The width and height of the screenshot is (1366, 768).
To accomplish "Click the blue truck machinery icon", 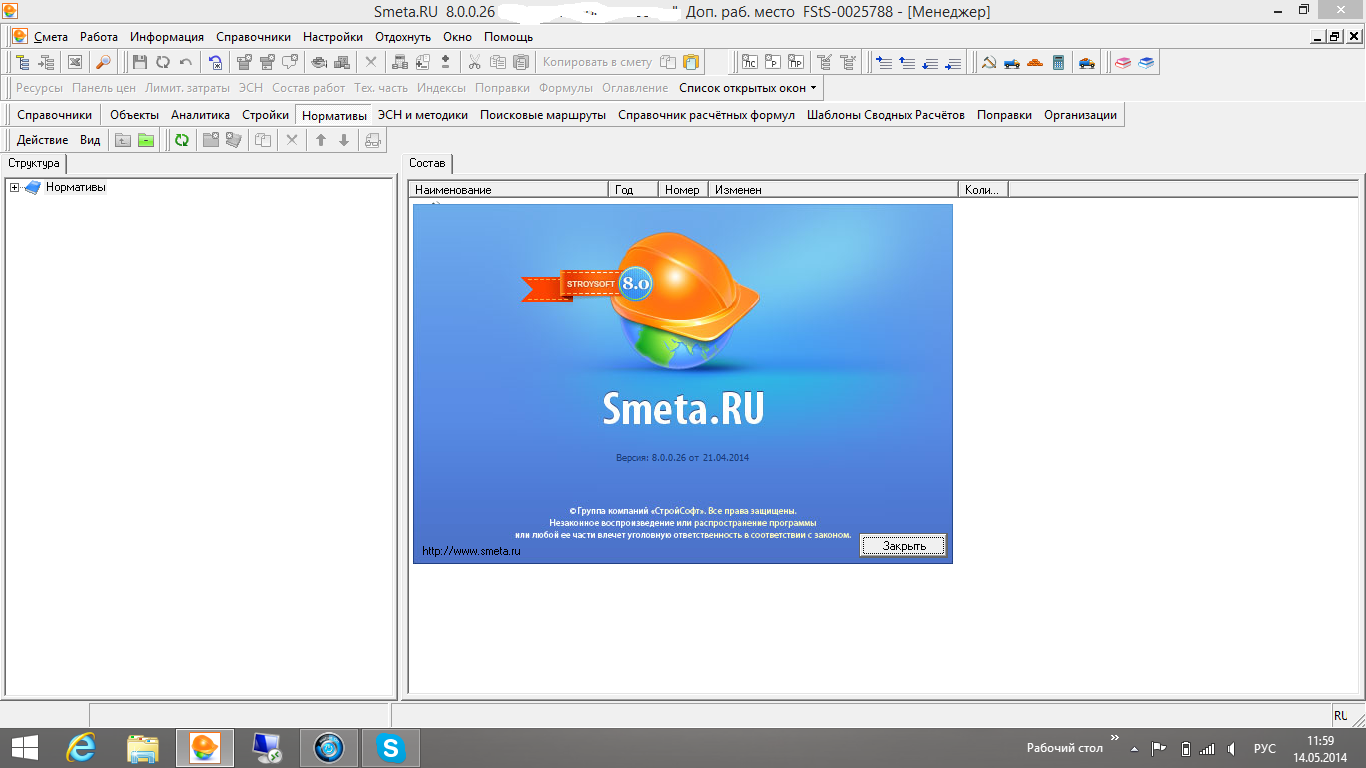I will pos(1012,62).
